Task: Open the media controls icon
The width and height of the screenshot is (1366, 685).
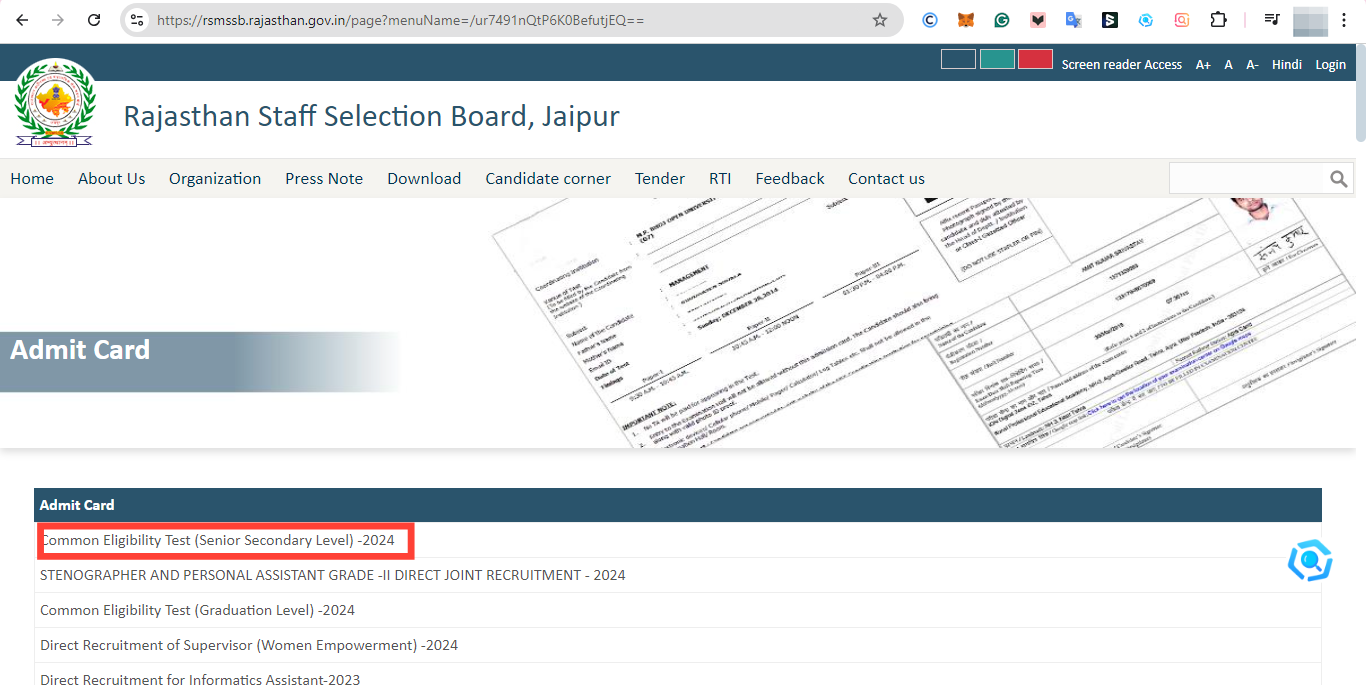Action: [x=1272, y=20]
